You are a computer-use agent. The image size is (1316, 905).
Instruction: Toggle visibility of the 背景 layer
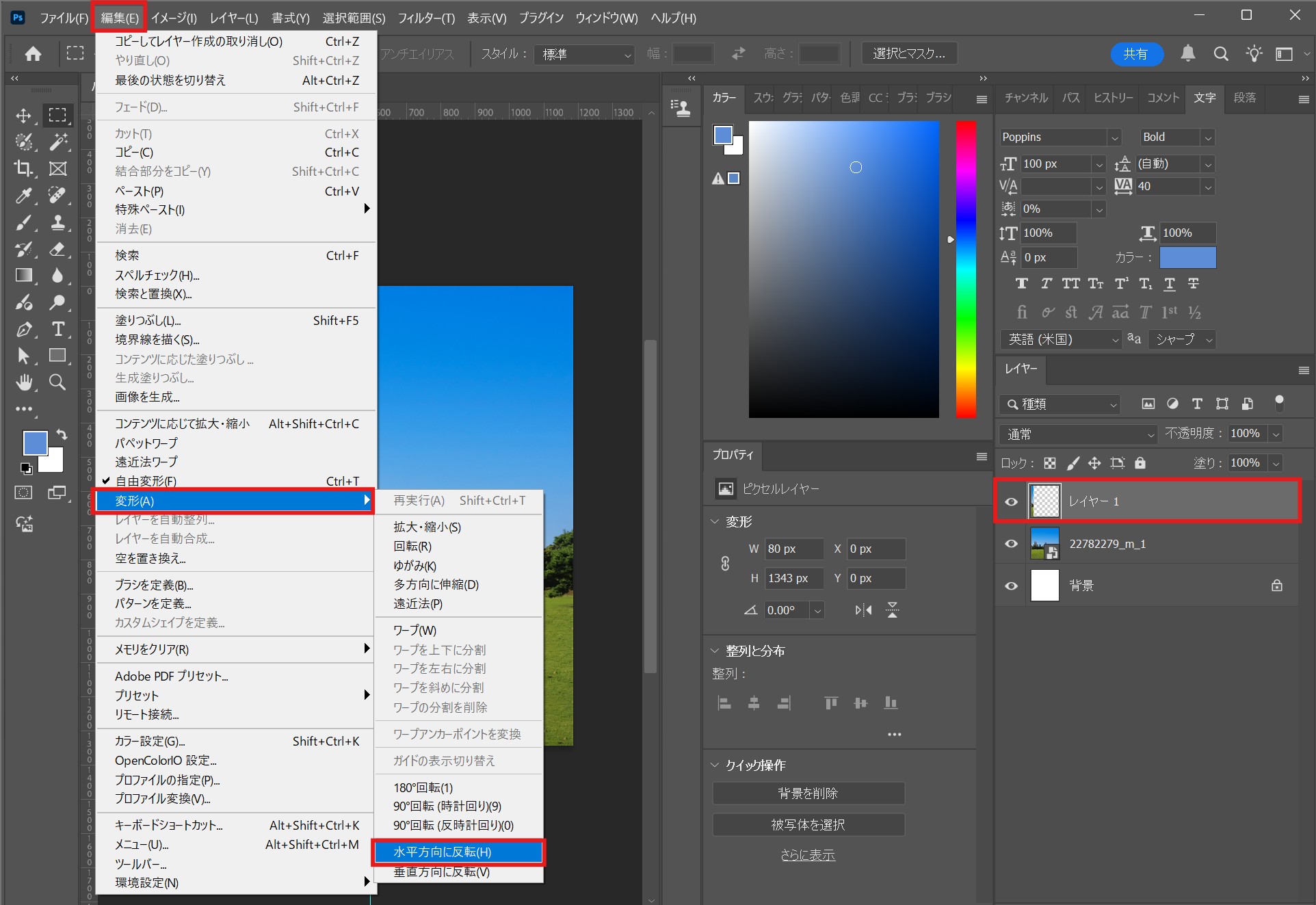[1011, 586]
